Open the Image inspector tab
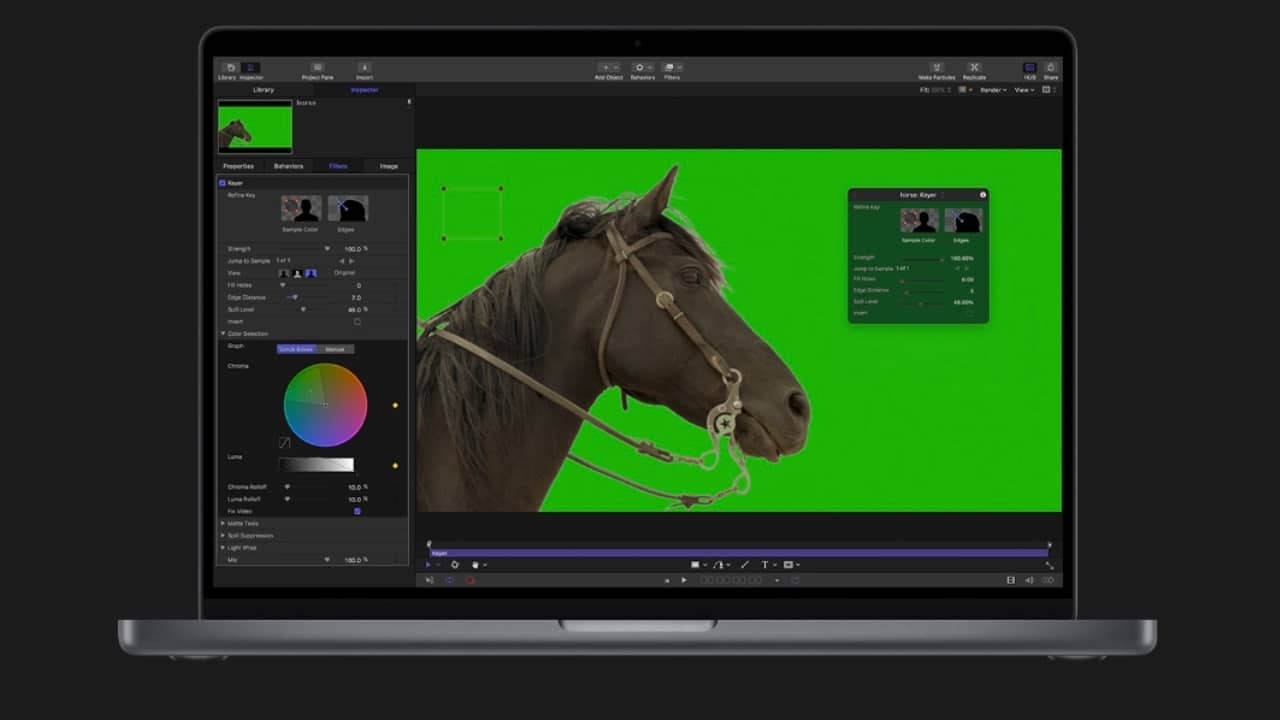The image size is (1280, 720). tap(389, 166)
